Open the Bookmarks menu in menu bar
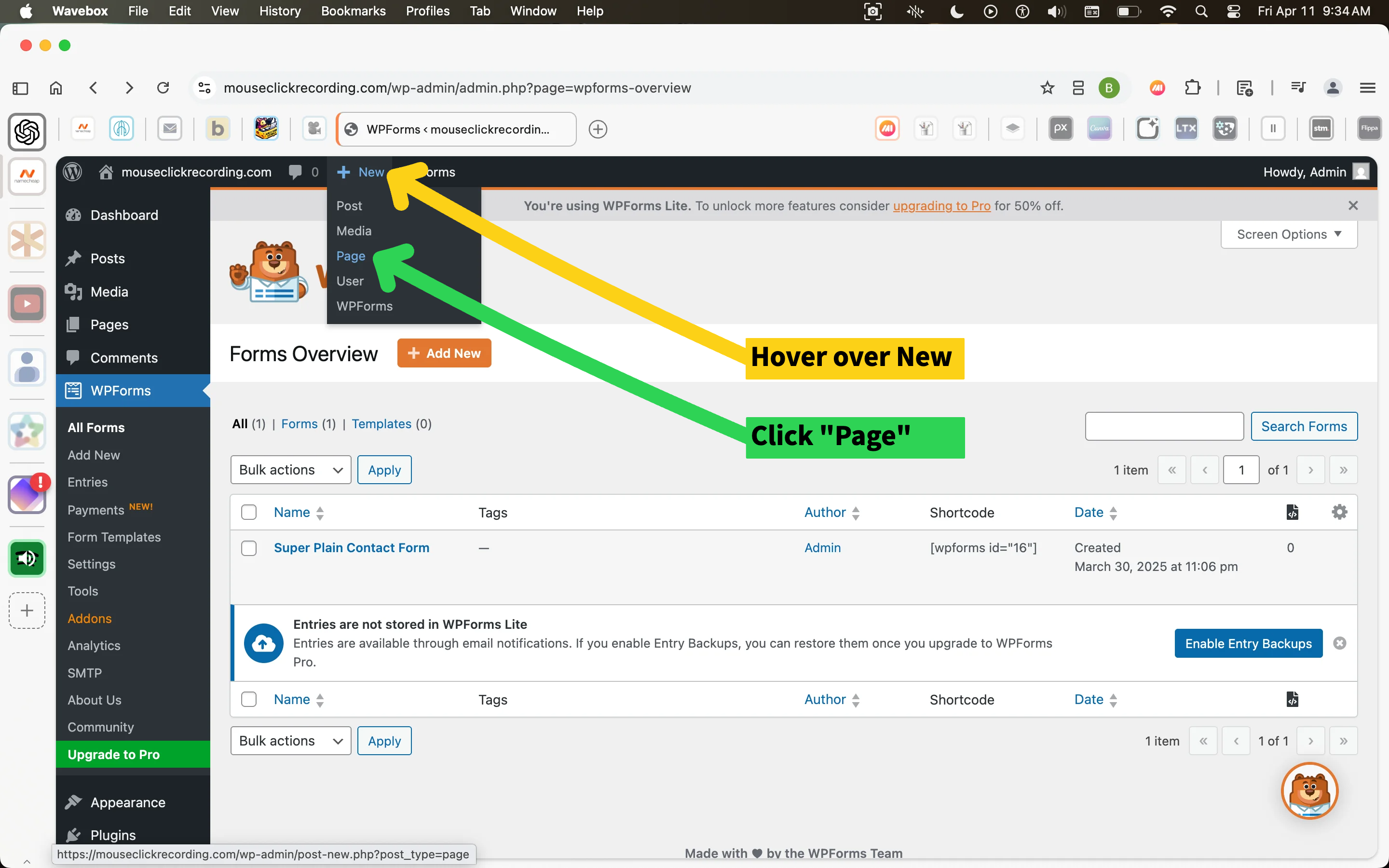Image resolution: width=1389 pixels, height=868 pixels. coord(353,11)
